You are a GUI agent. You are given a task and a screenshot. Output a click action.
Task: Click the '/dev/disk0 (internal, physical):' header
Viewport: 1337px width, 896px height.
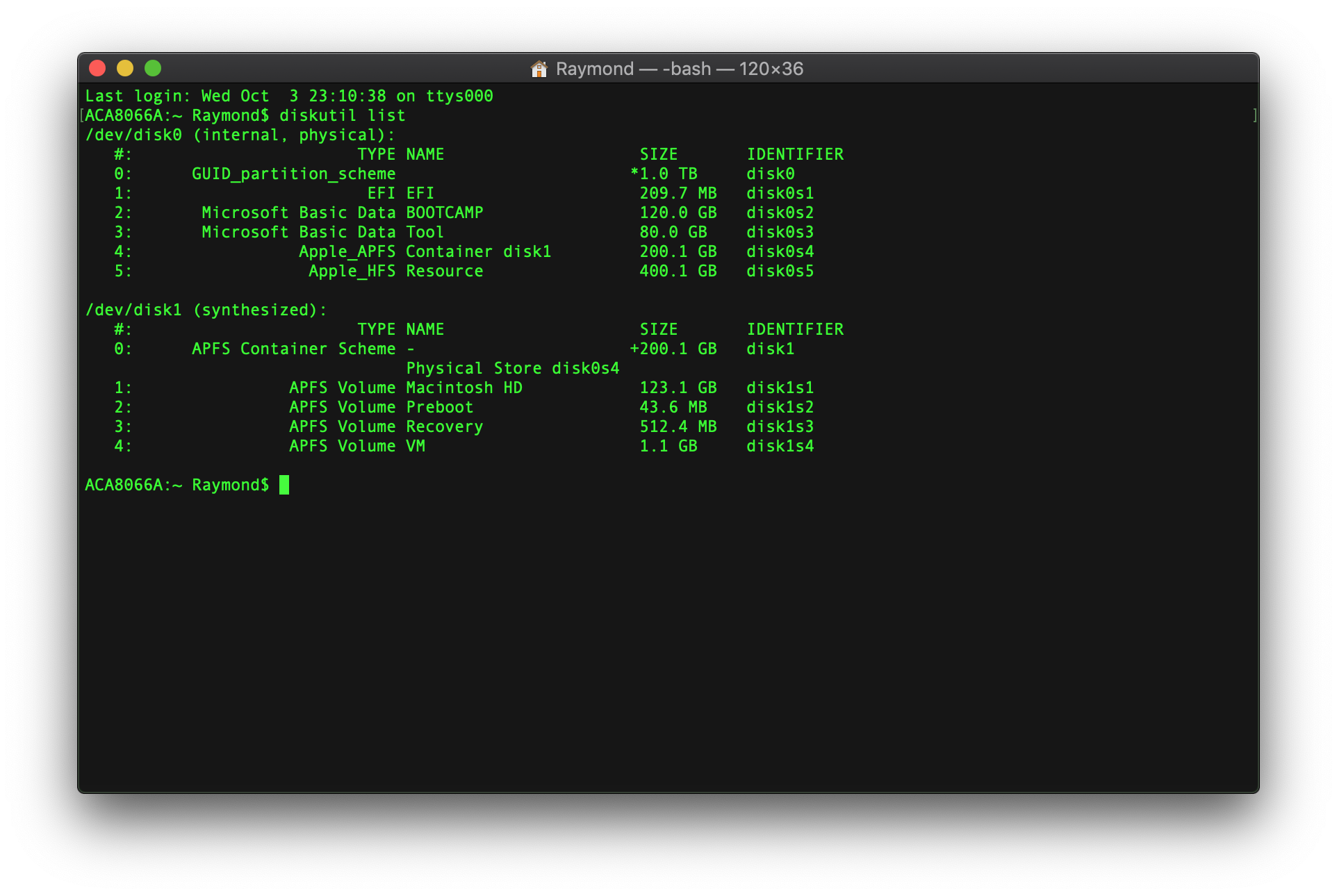click(240, 135)
